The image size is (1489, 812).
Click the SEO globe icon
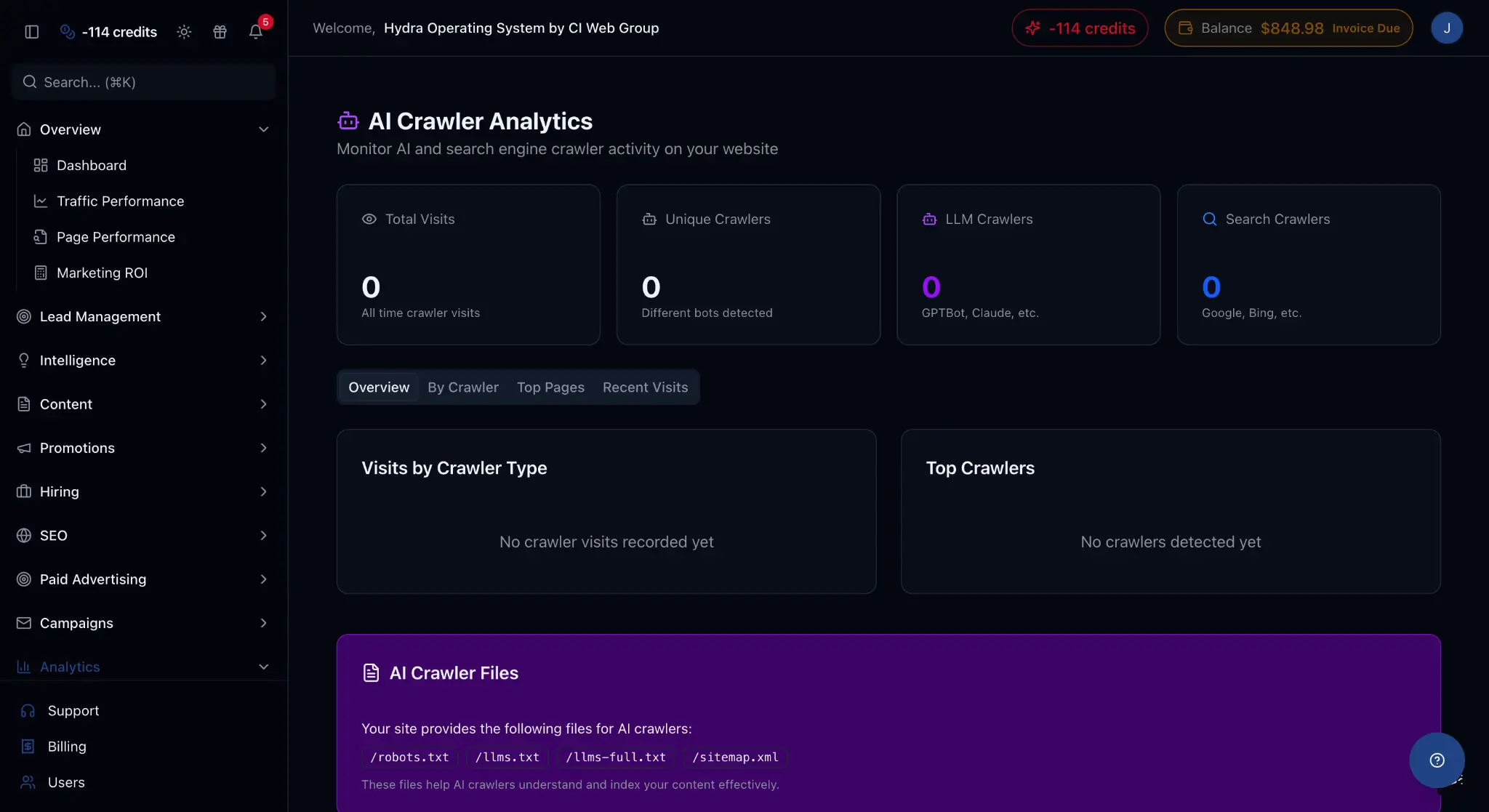(x=24, y=535)
